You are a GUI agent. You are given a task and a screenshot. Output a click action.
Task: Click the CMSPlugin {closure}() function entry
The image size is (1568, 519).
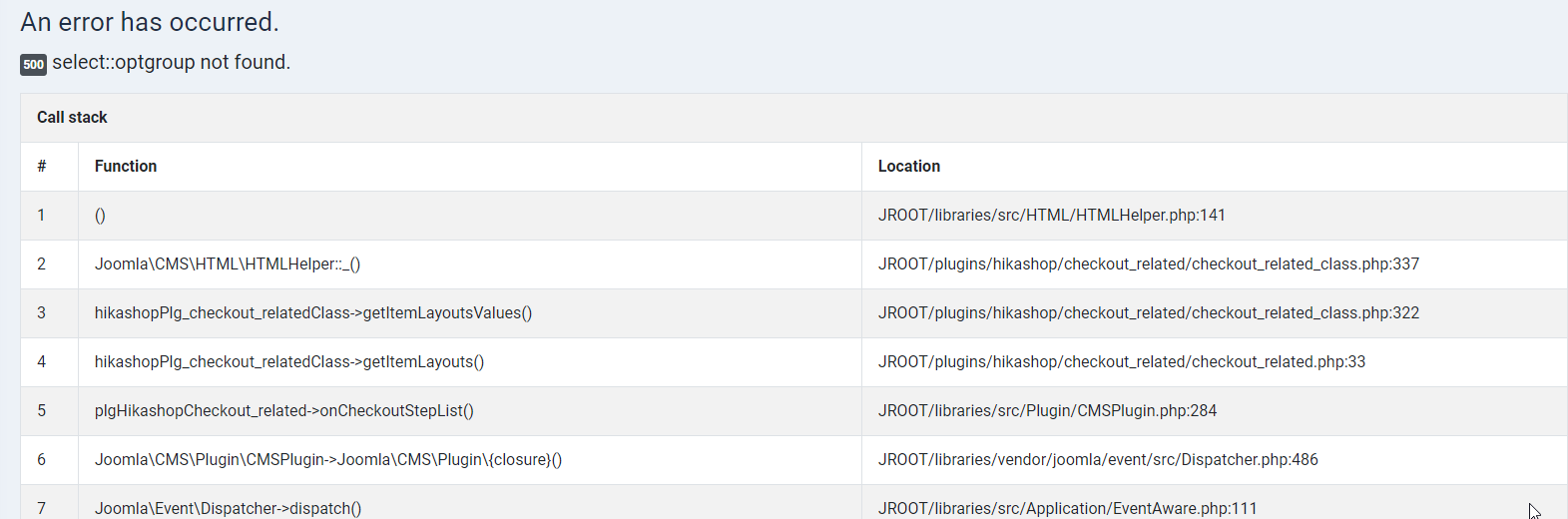(327, 460)
